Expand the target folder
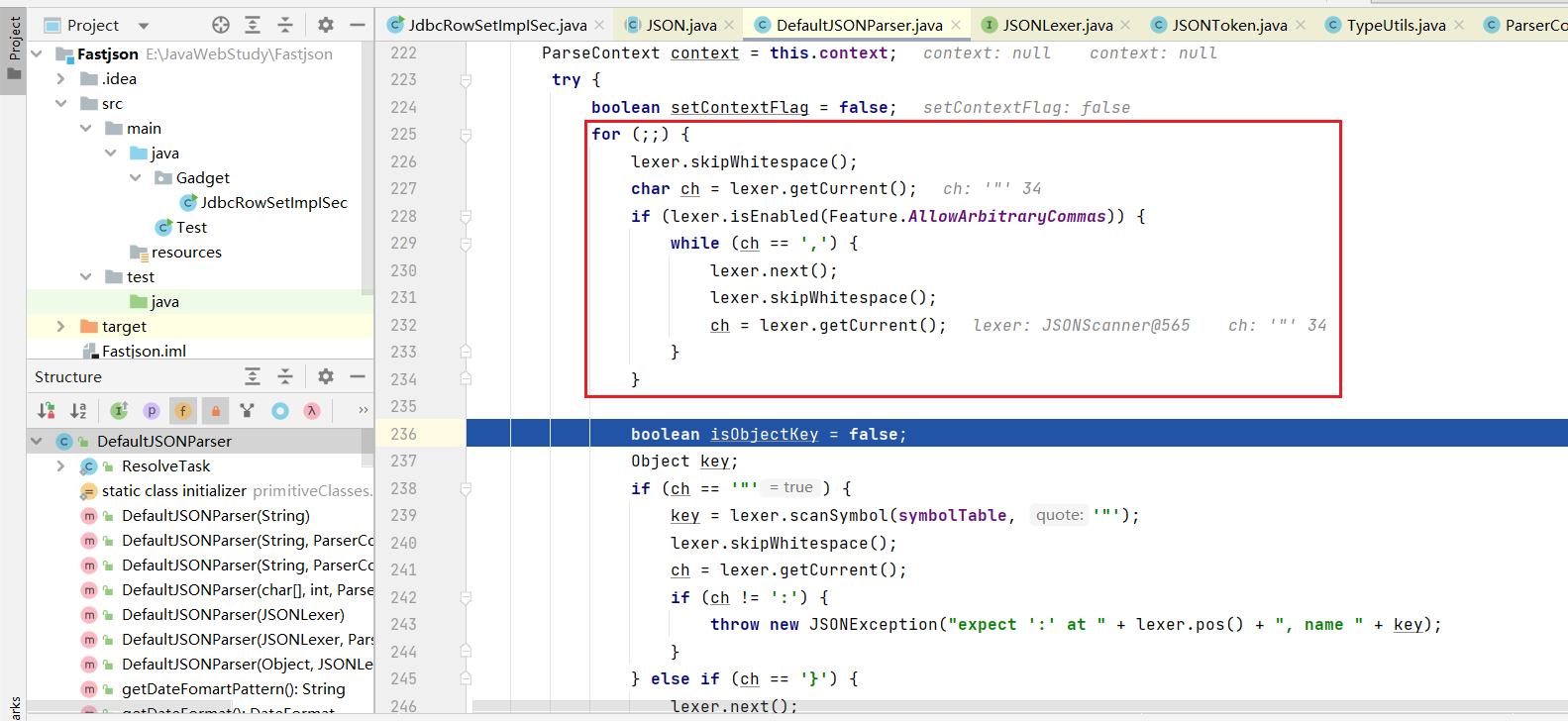Viewport: 1568px width, 721px height. pyautogui.click(x=61, y=326)
